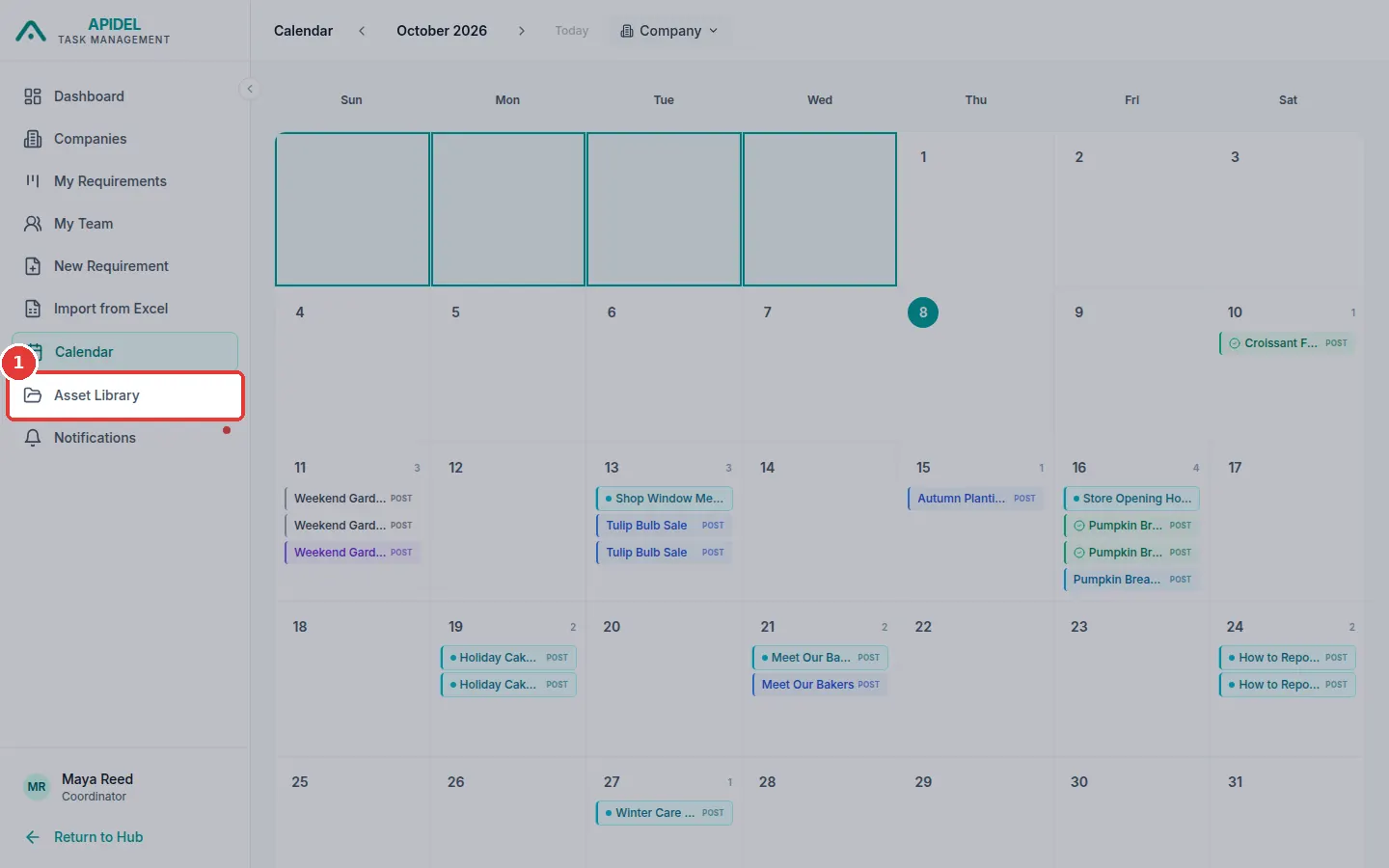Select October 1 on the calendar
1389x868 pixels.
point(976,209)
